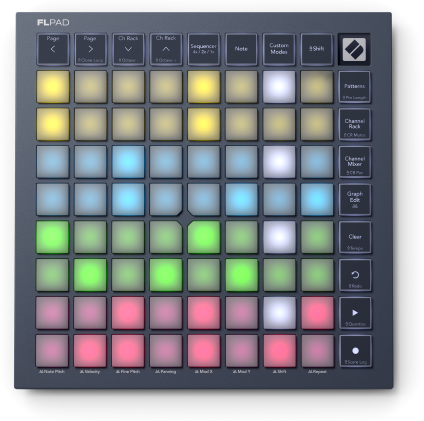The height and width of the screenshot is (421, 424).
Task: Tap the pink pad above the bottom Shift label
Action: click(x=279, y=351)
